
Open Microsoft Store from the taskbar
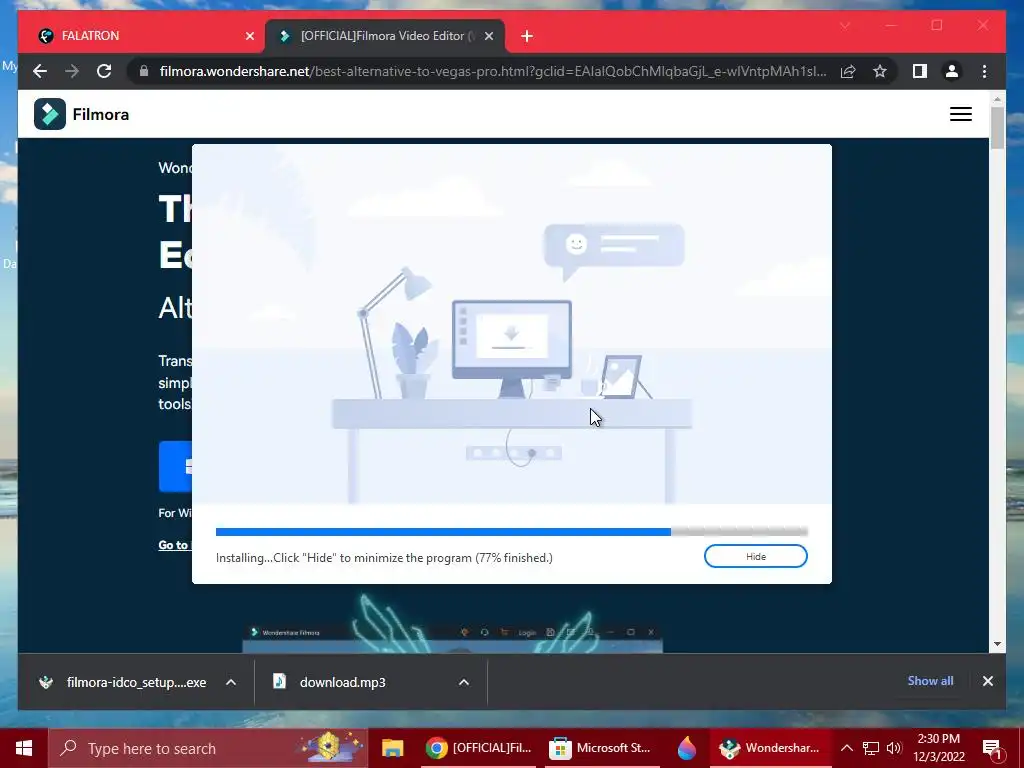[601, 748]
